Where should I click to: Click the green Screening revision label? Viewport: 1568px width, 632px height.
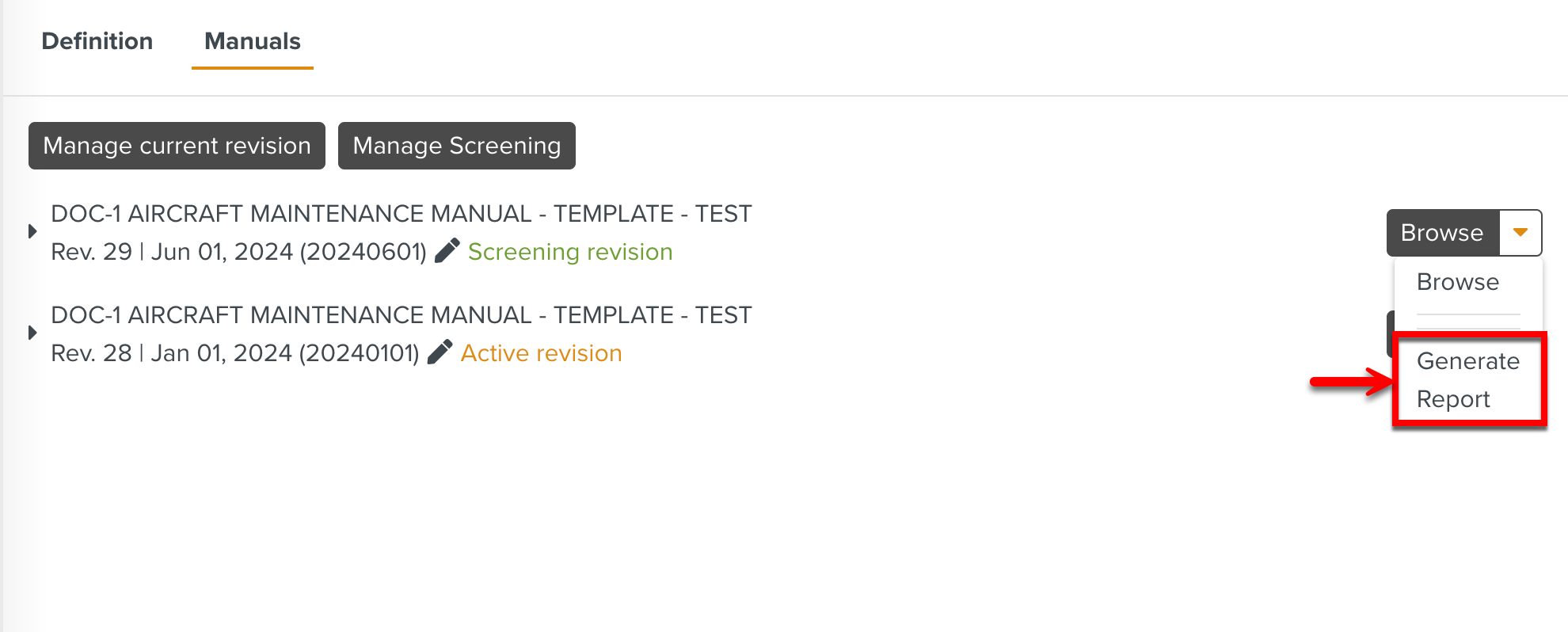click(570, 252)
